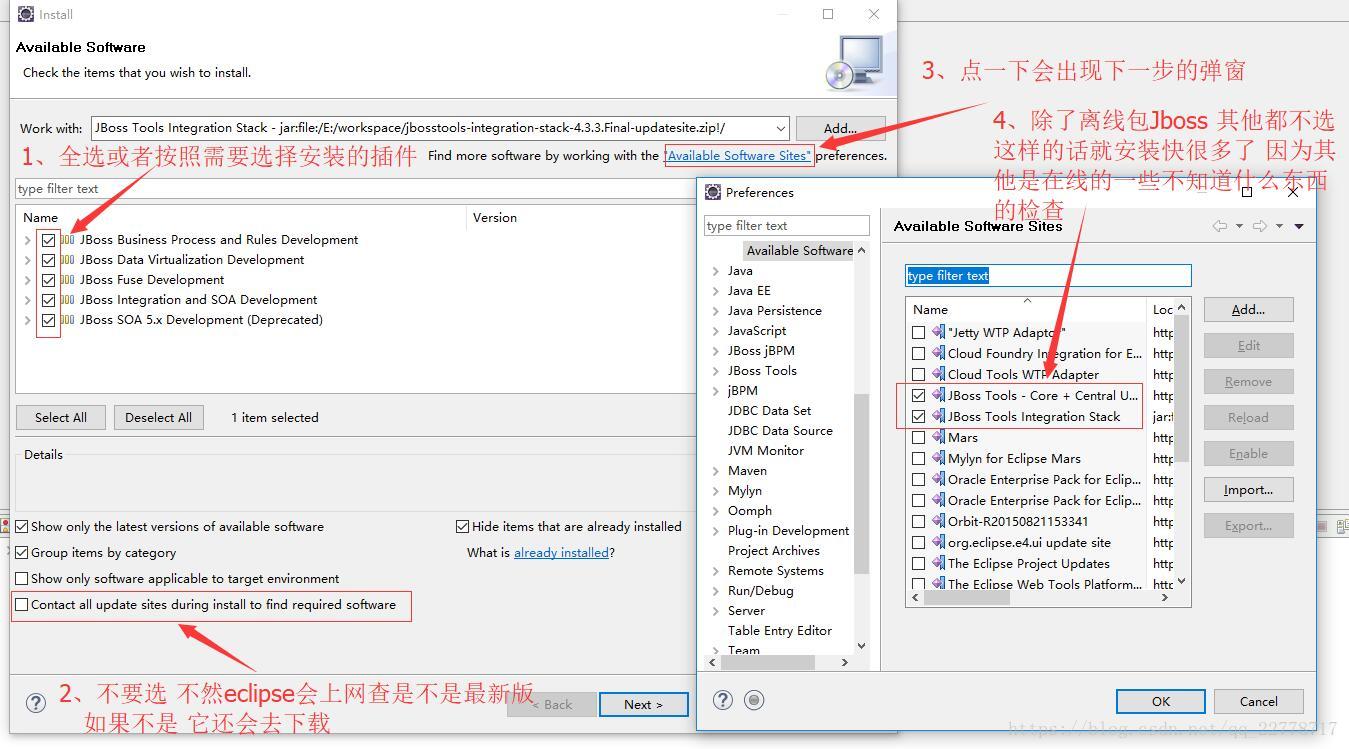Select JVM Monitor preference page
The height and width of the screenshot is (749, 1349).
click(x=766, y=450)
